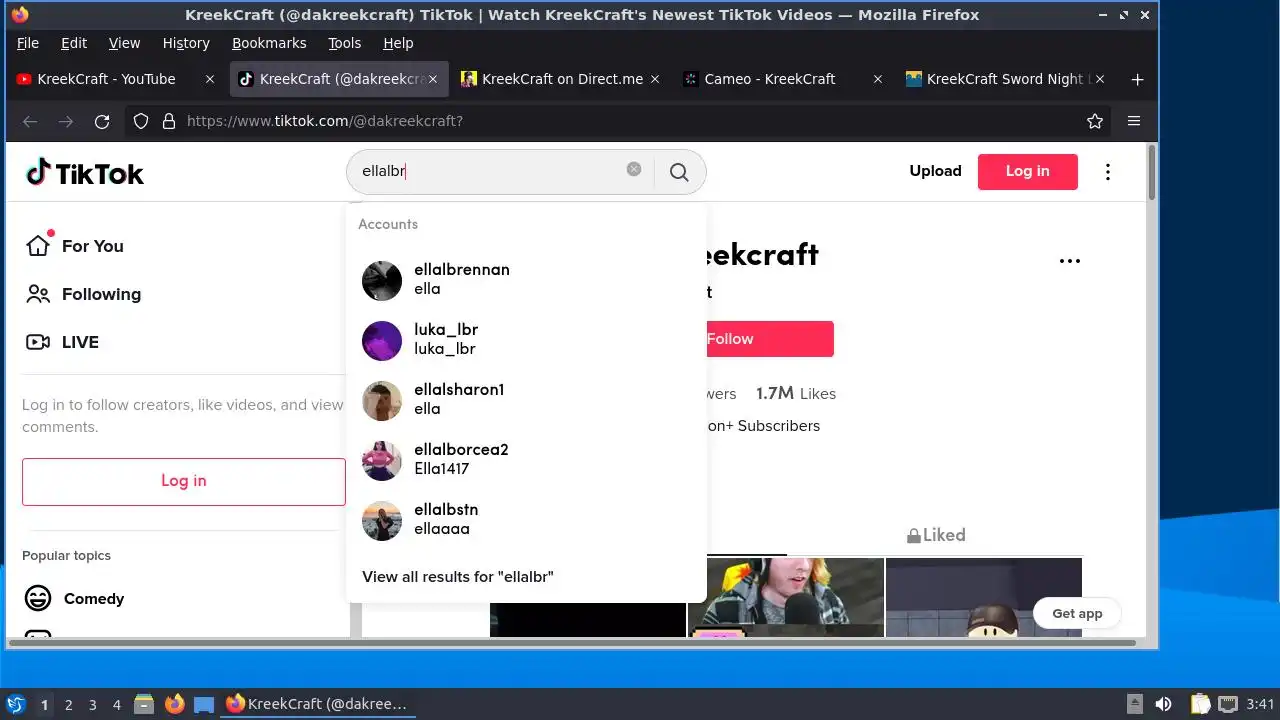Open the volume control in system tray
Viewport: 1280px width, 720px height.
(x=1163, y=704)
